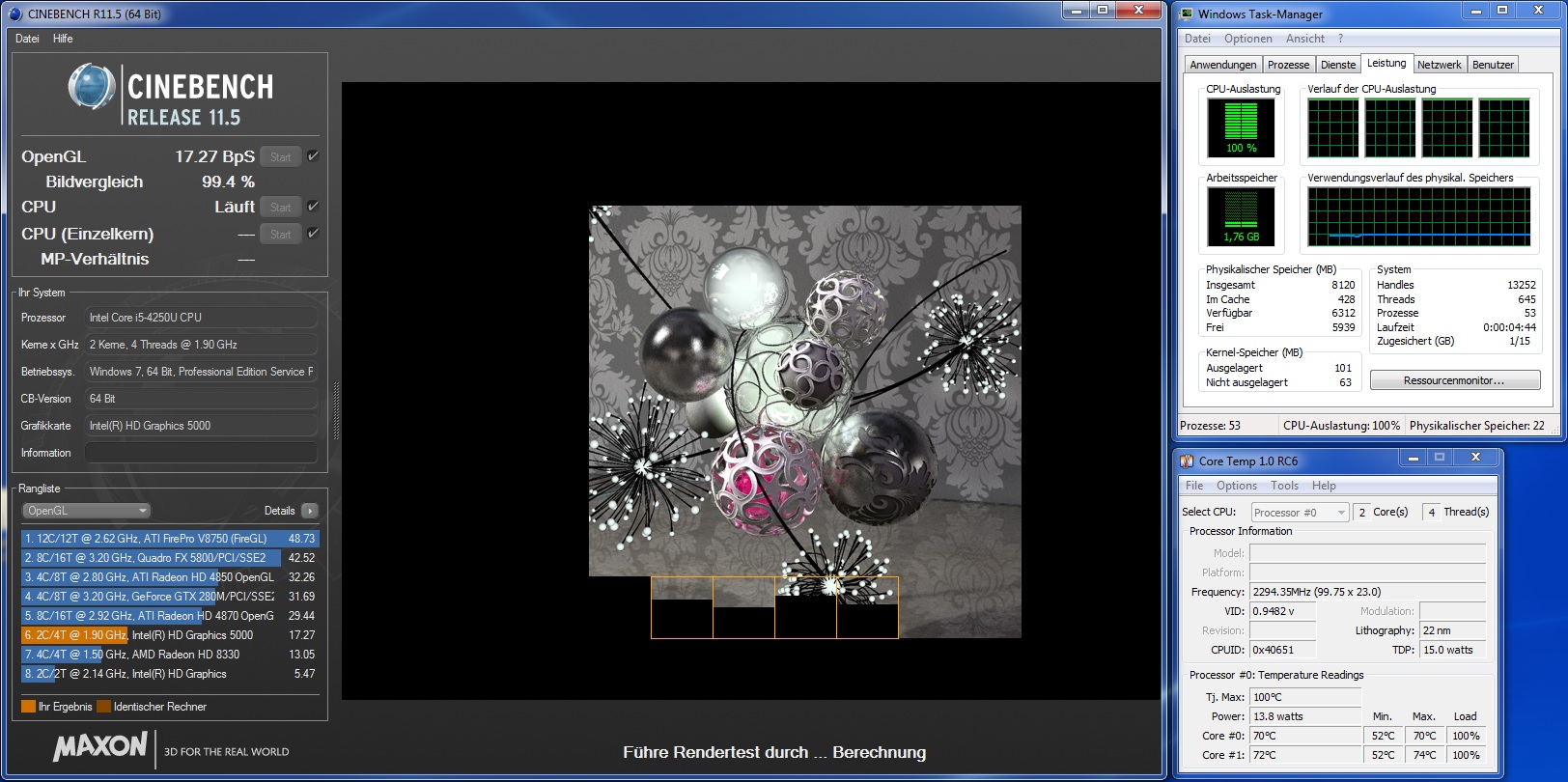Open the Tools menu in Core Temp

tap(1284, 486)
